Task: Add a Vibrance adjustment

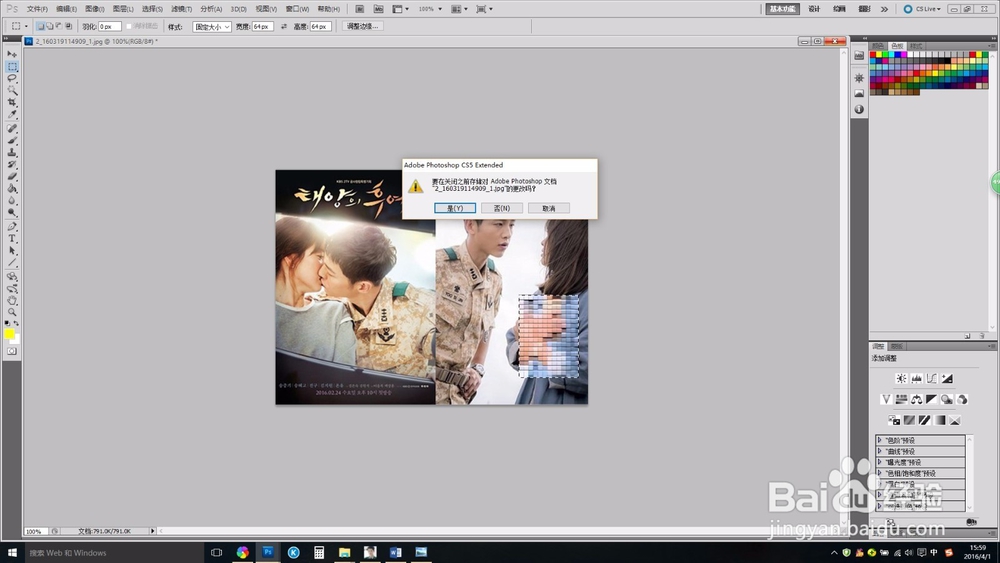Action: 886,399
